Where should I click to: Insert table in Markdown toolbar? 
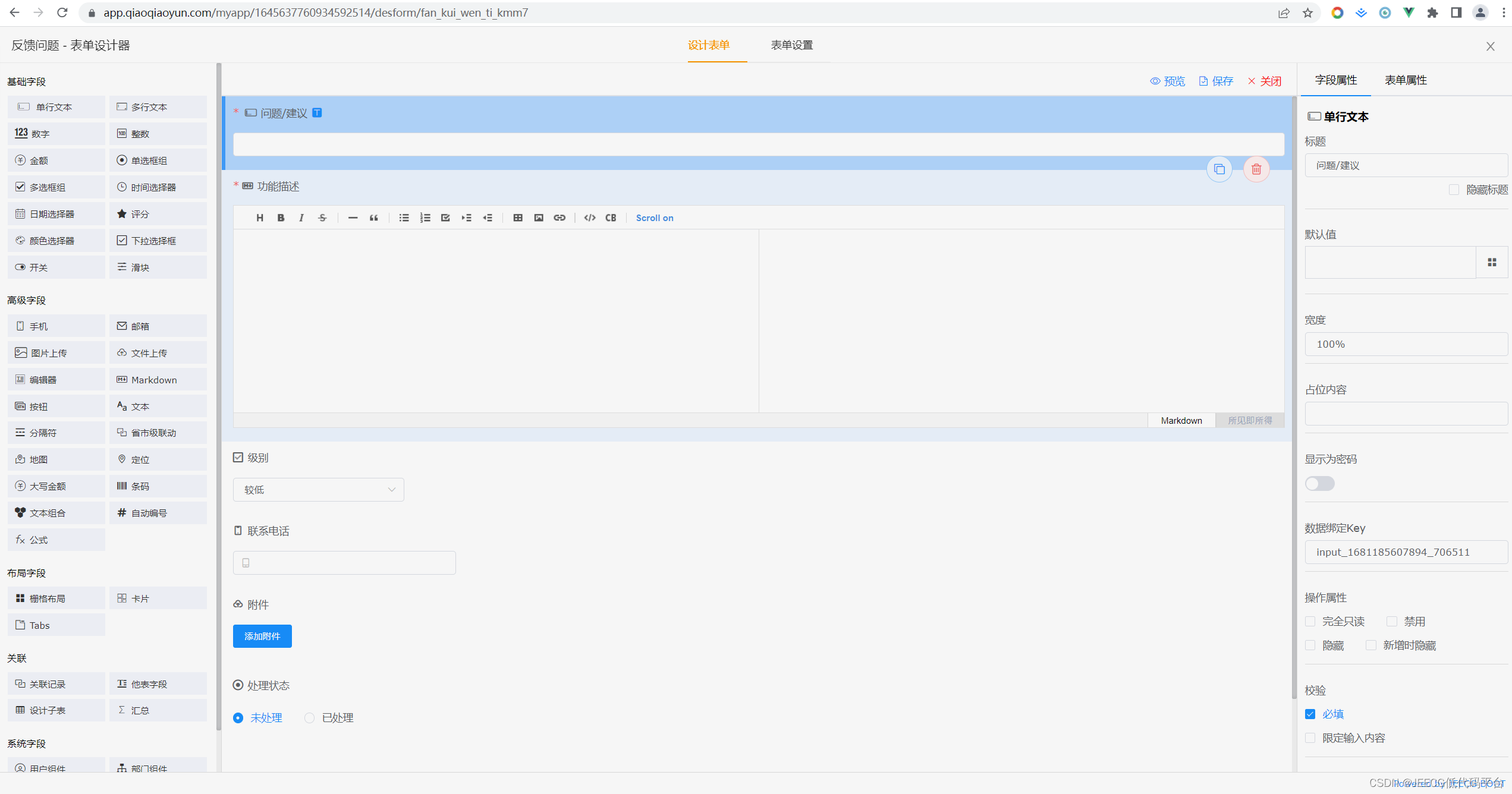point(518,218)
